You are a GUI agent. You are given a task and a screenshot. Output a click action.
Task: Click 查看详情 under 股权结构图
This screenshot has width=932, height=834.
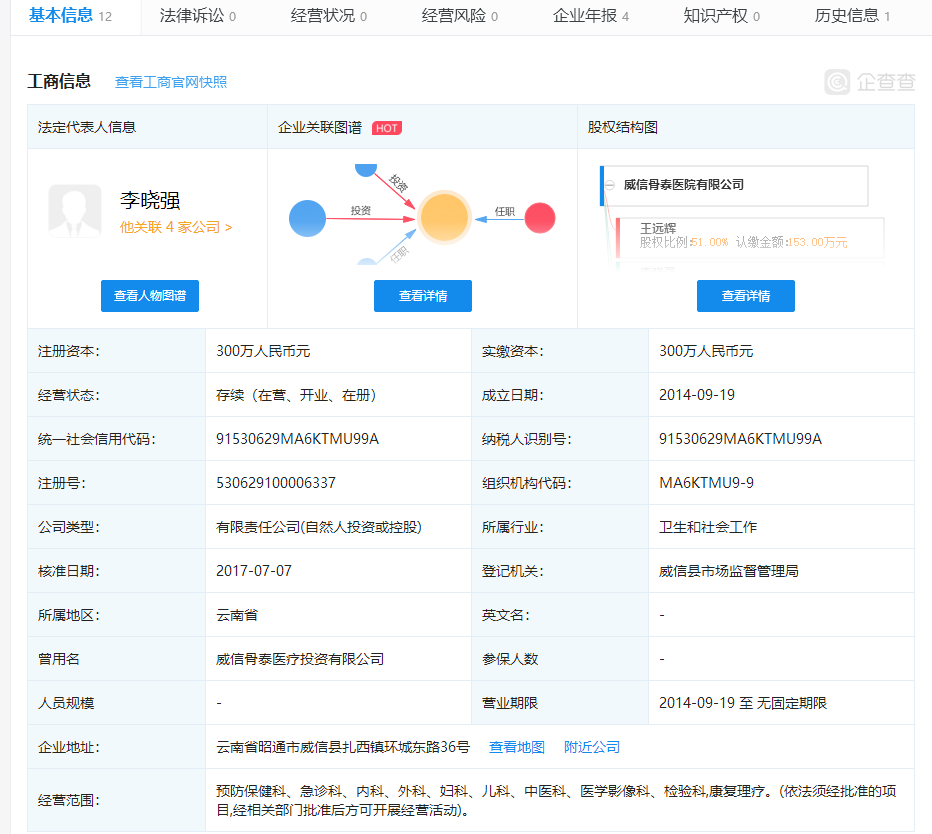point(745,296)
